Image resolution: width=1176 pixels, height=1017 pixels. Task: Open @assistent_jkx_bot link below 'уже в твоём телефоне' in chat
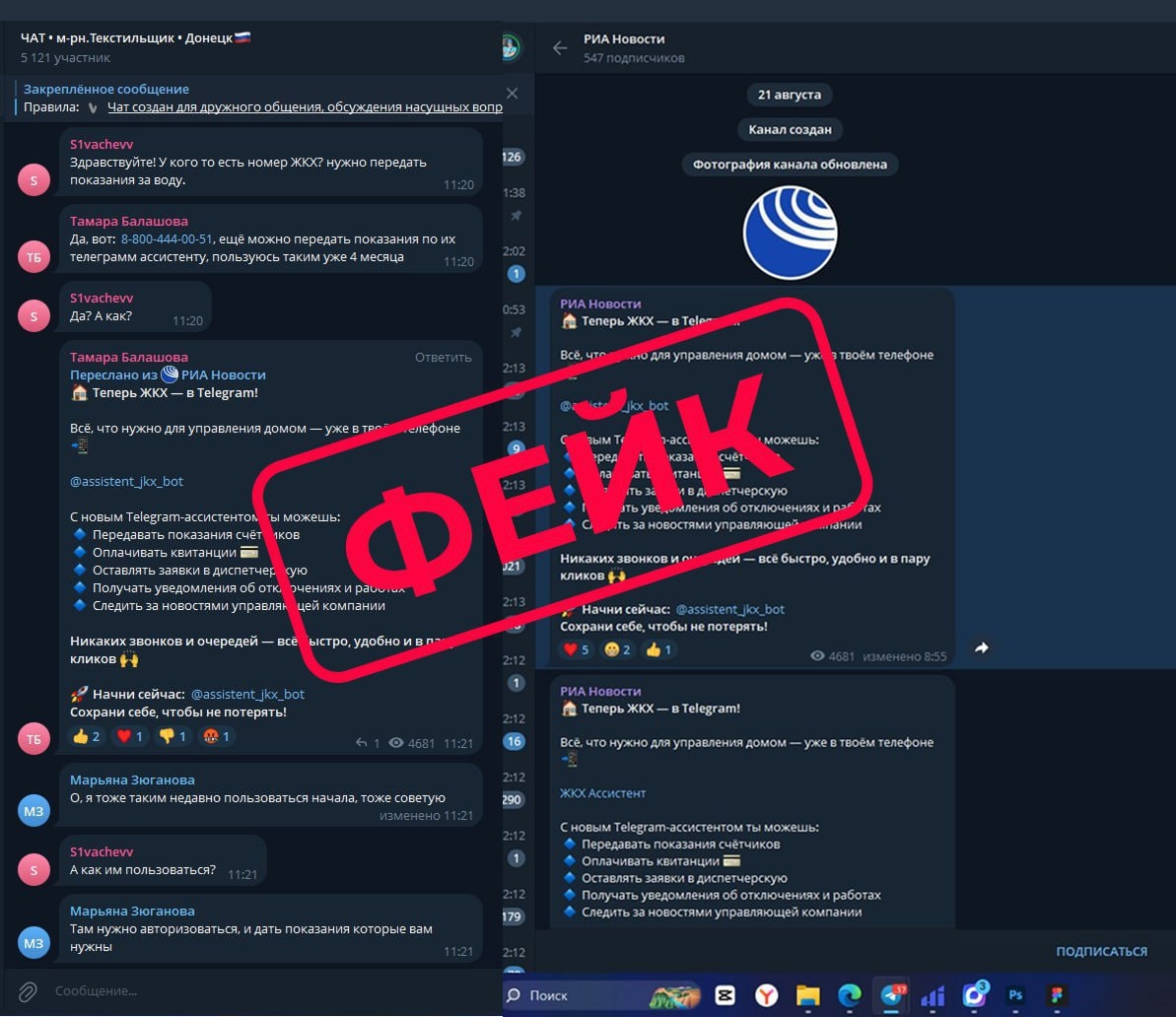(x=126, y=481)
